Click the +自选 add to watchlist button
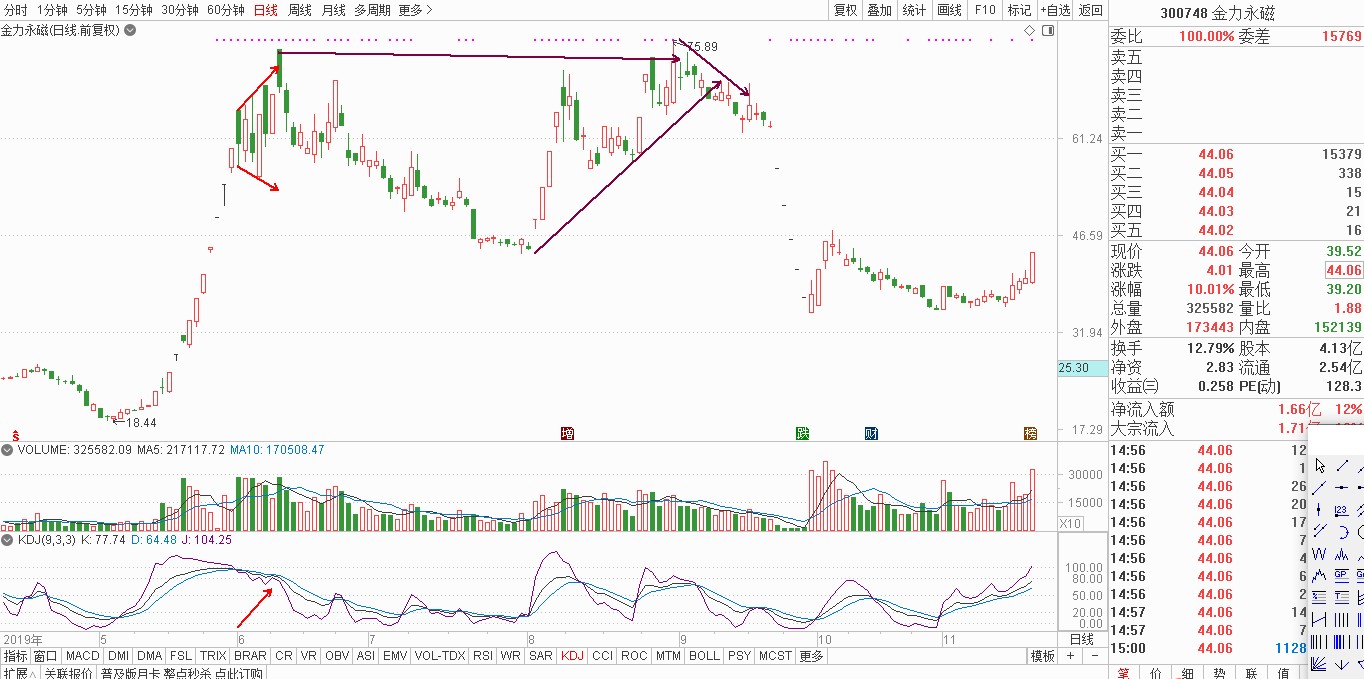The height and width of the screenshot is (679, 1364). [x=1054, y=10]
